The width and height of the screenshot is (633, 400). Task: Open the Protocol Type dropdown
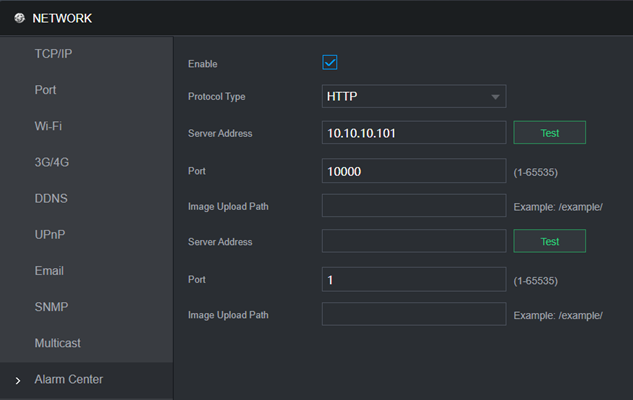click(413, 96)
